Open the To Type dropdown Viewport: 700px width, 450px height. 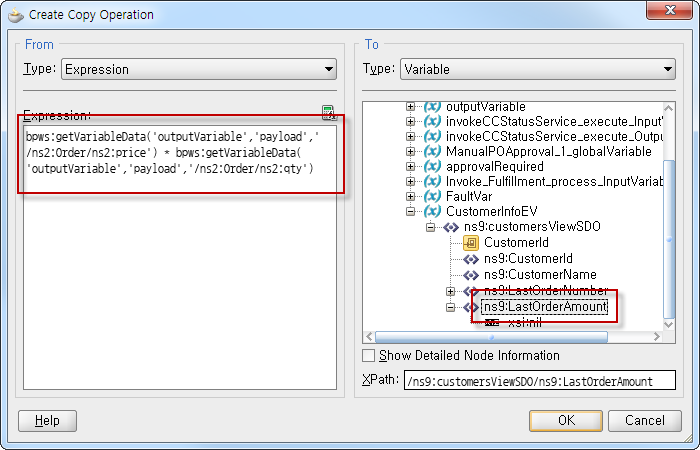click(x=538, y=69)
